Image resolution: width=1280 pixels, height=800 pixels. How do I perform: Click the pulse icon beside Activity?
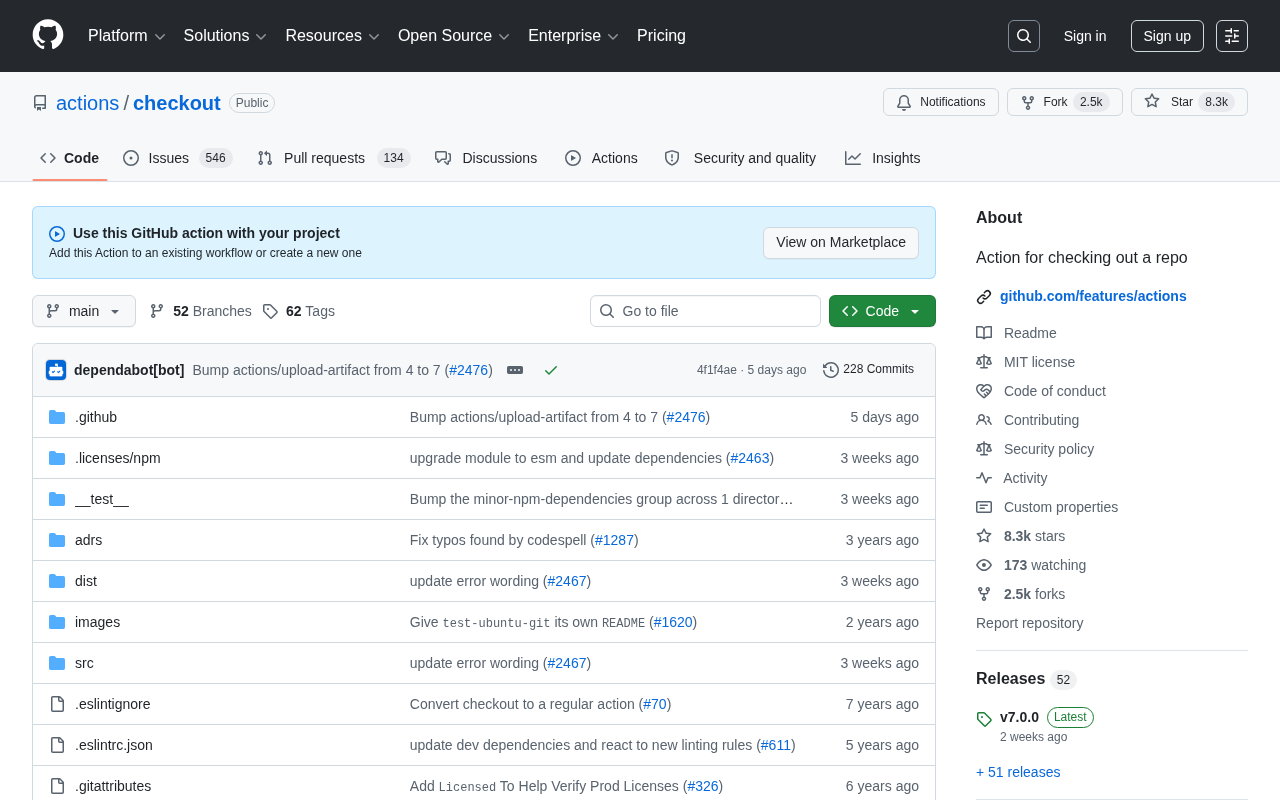[984, 478]
